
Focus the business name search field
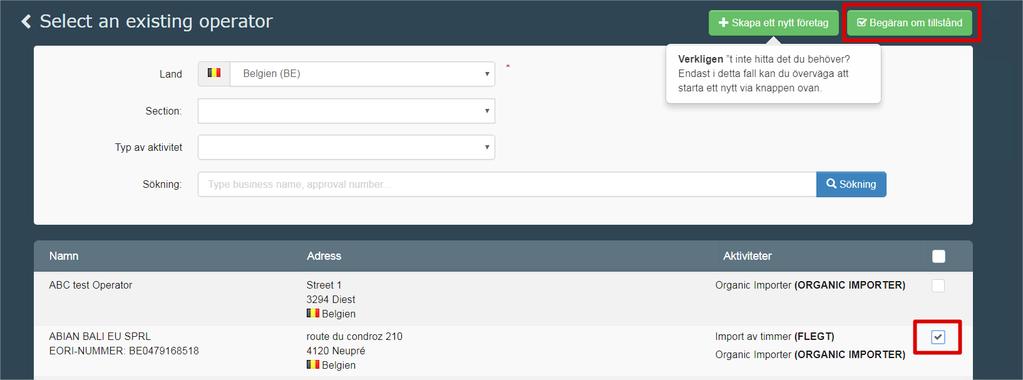tap(507, 184)
